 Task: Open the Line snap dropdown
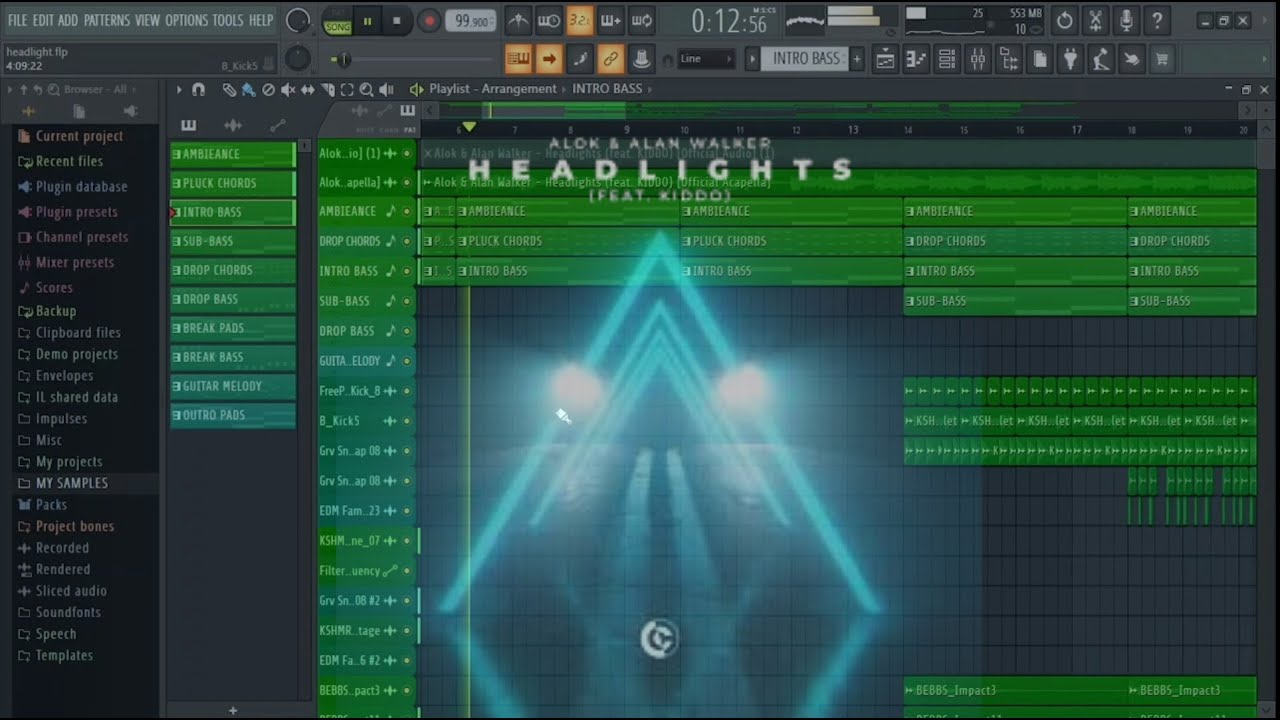(x=706, y=59)
